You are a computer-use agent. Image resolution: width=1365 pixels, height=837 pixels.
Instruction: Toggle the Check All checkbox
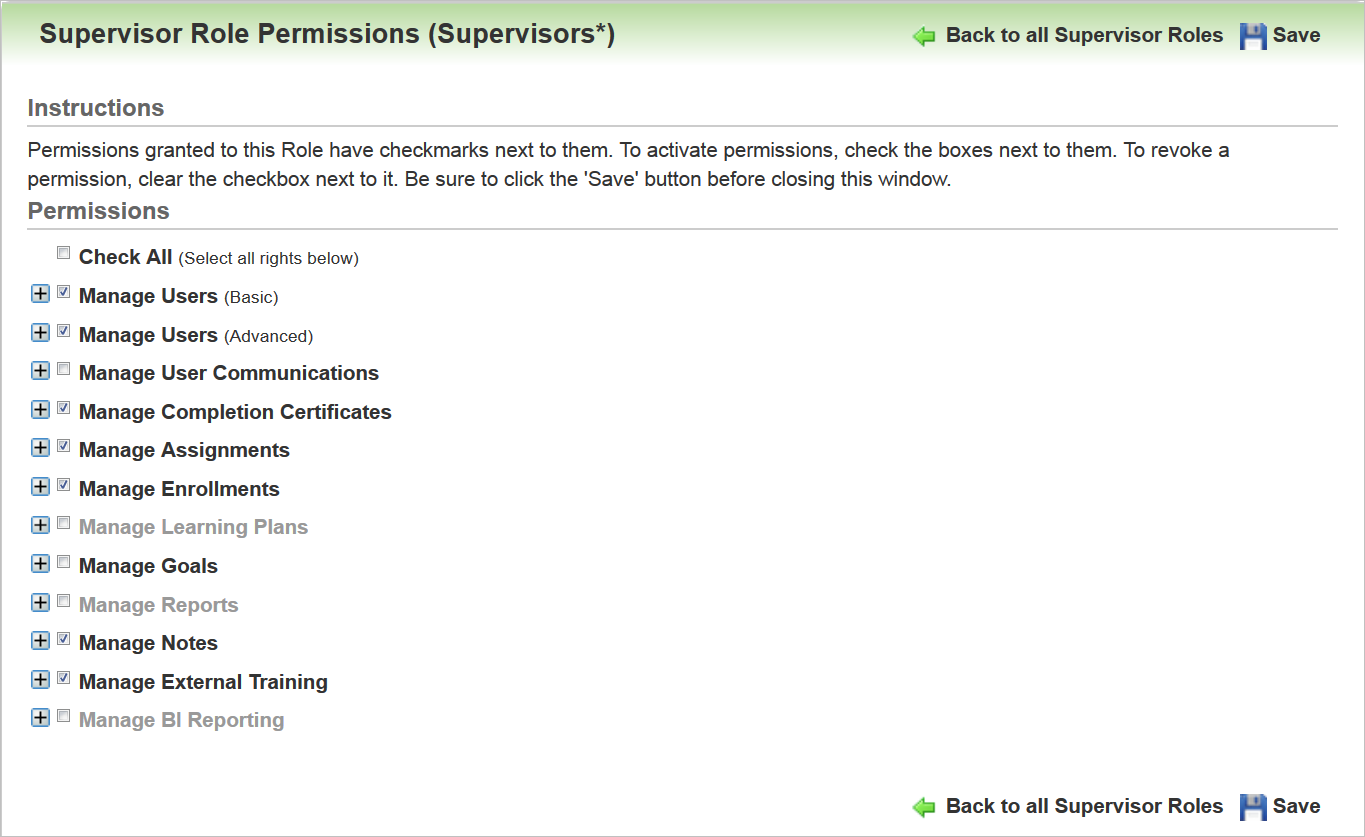[64, 253]
